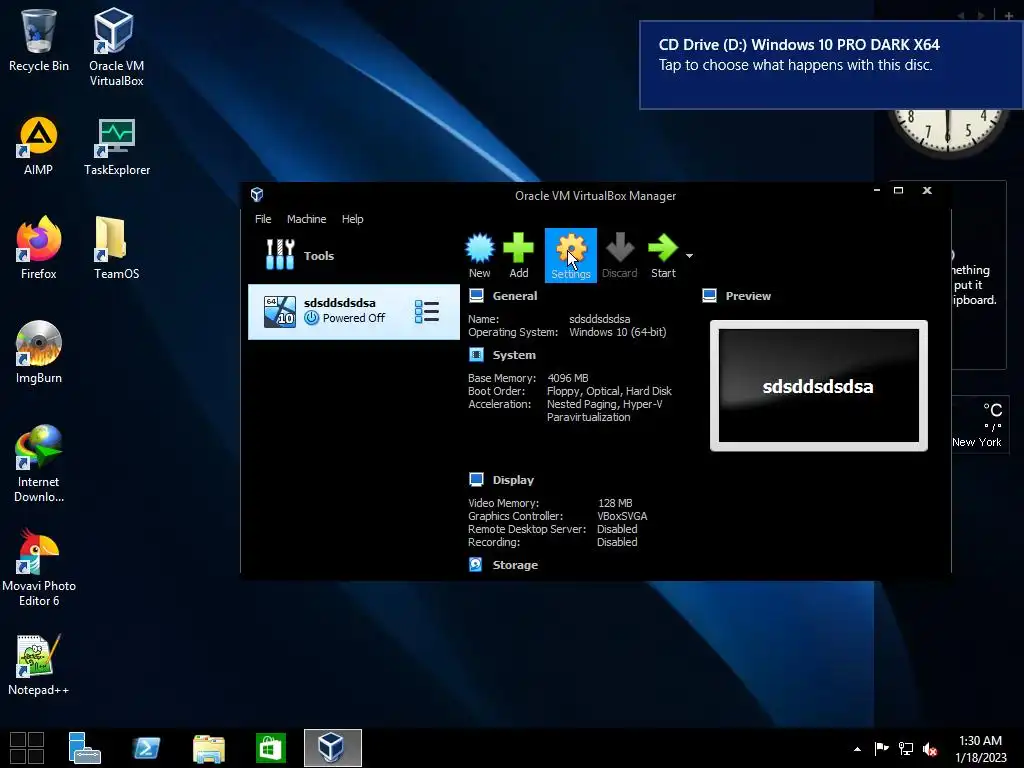Screen dimensions: 1024x768
Task: Open the TeamOS folder shortcut
Action: pyautogui.click(x=116, y=248)
